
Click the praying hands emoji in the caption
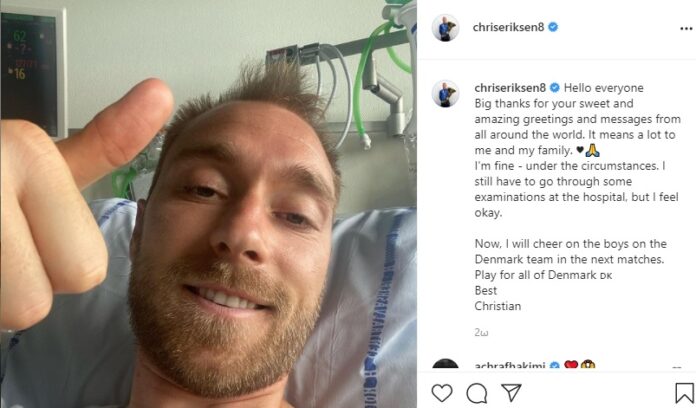point(593,151)
